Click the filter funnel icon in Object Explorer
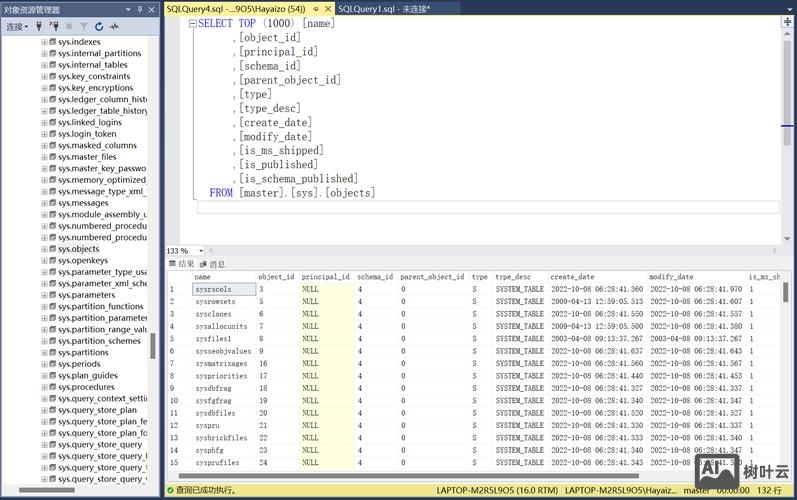 tap(84, 26)
